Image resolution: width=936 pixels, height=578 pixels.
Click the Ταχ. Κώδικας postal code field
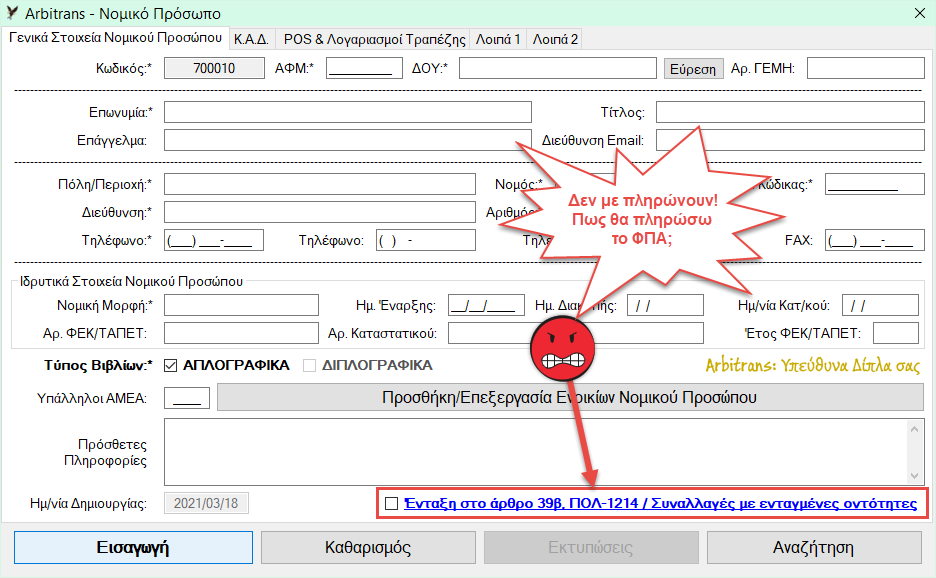(x=875, y=184)
